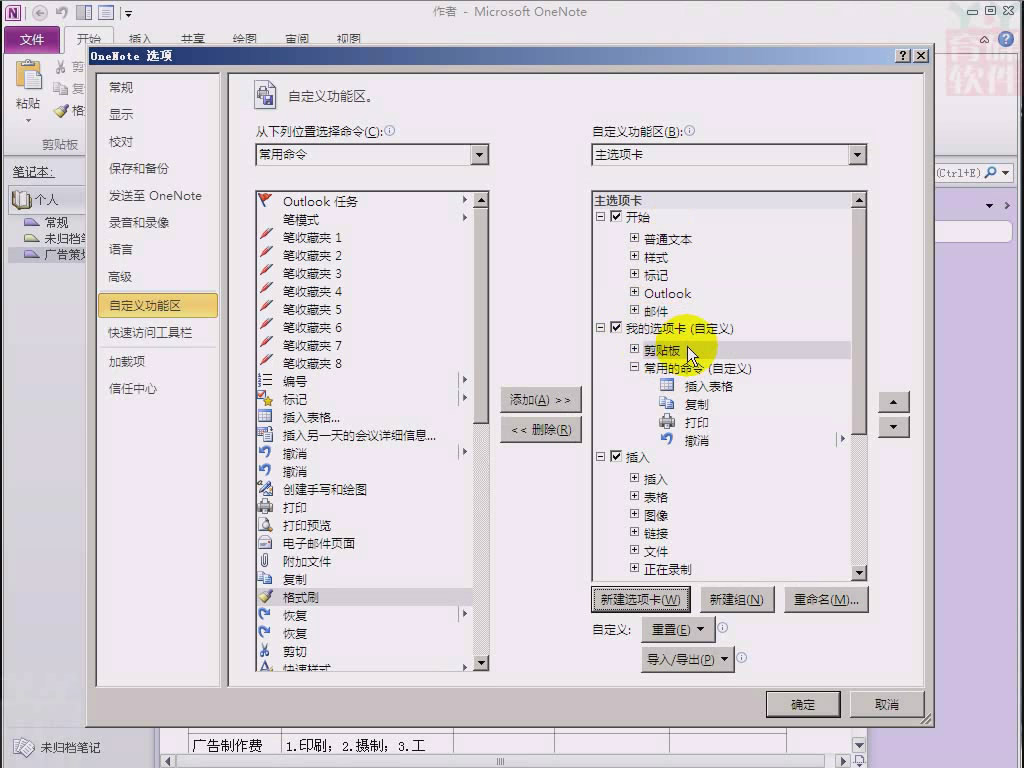Select the 笔收藏夹 1 pen icon
Image resolution: width=1024 pixels, height=768 pixels.
coord(266,236)
